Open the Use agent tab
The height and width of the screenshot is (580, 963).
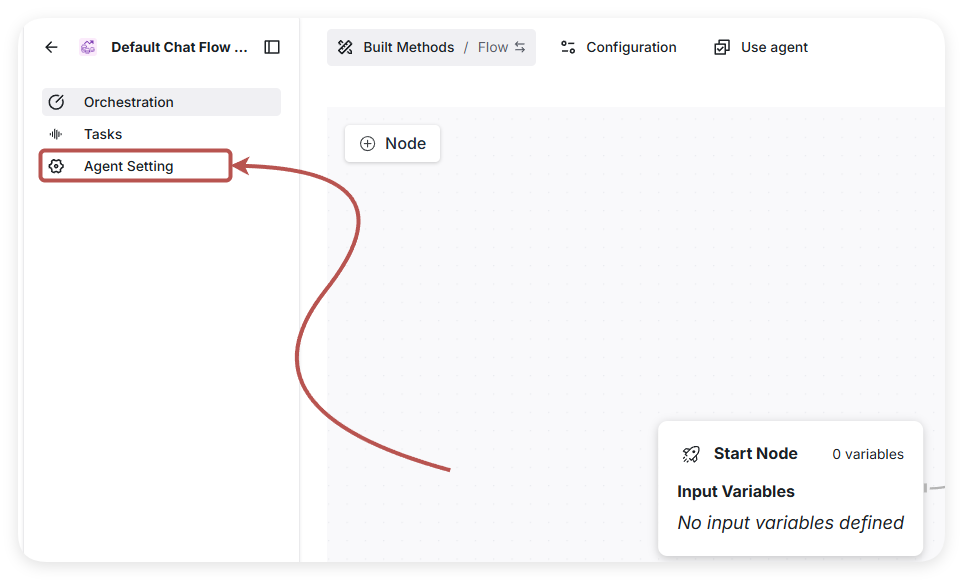pyautogui.click(x=773, y=47)
